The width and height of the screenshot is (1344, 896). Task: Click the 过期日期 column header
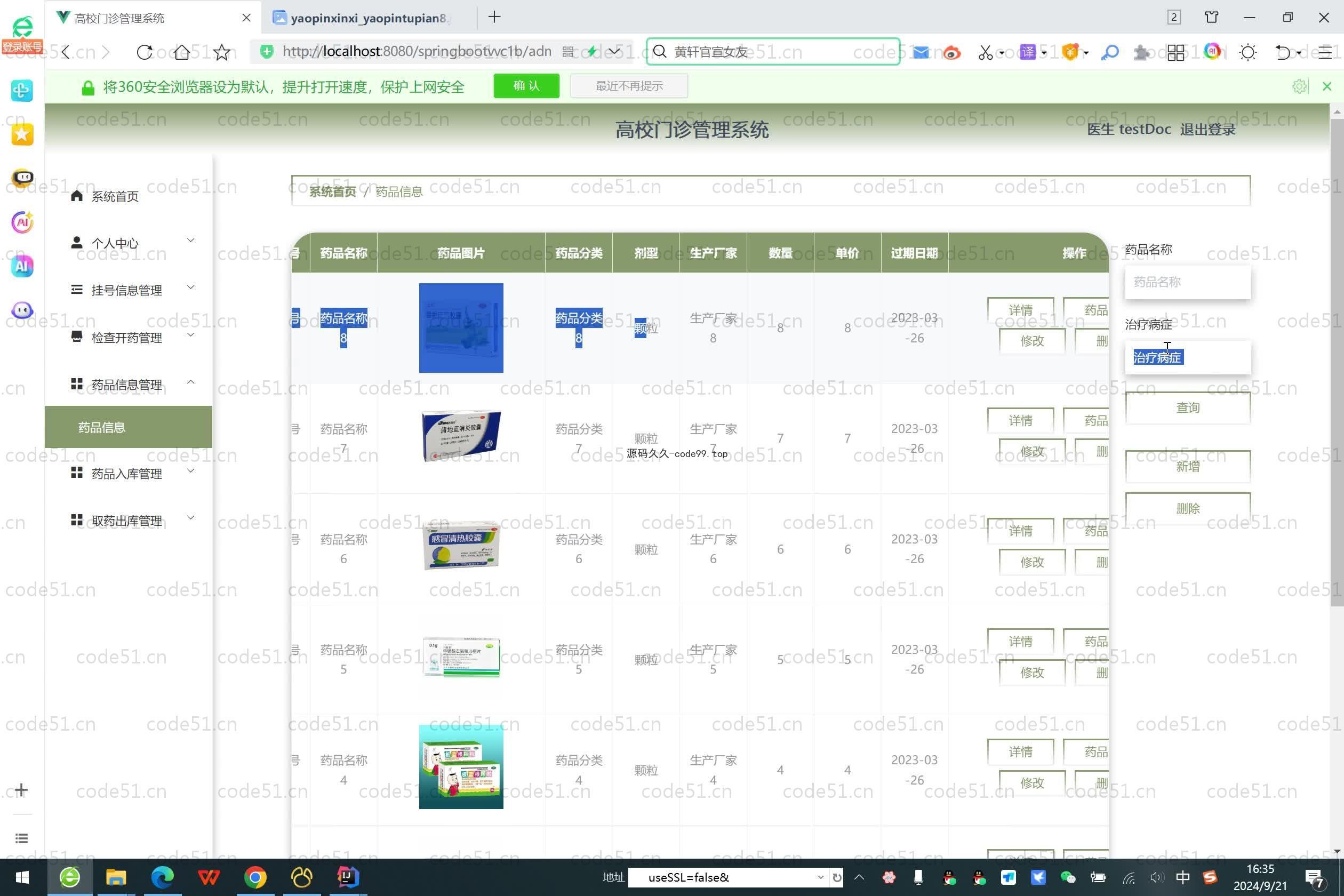[x=914, y=253]
